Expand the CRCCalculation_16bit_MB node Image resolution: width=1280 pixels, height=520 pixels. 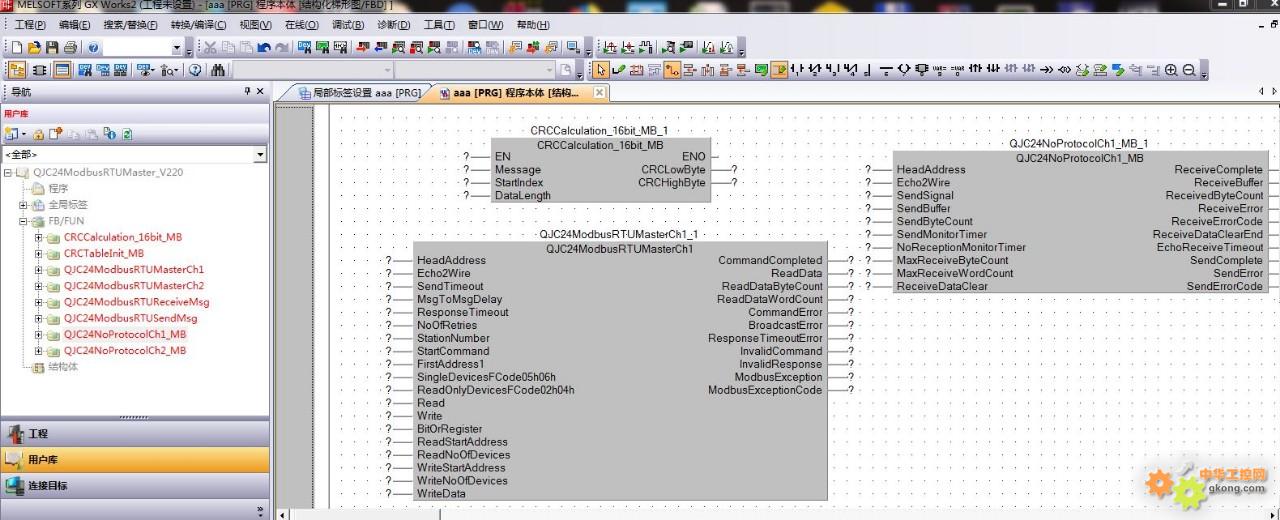(39, 238)
